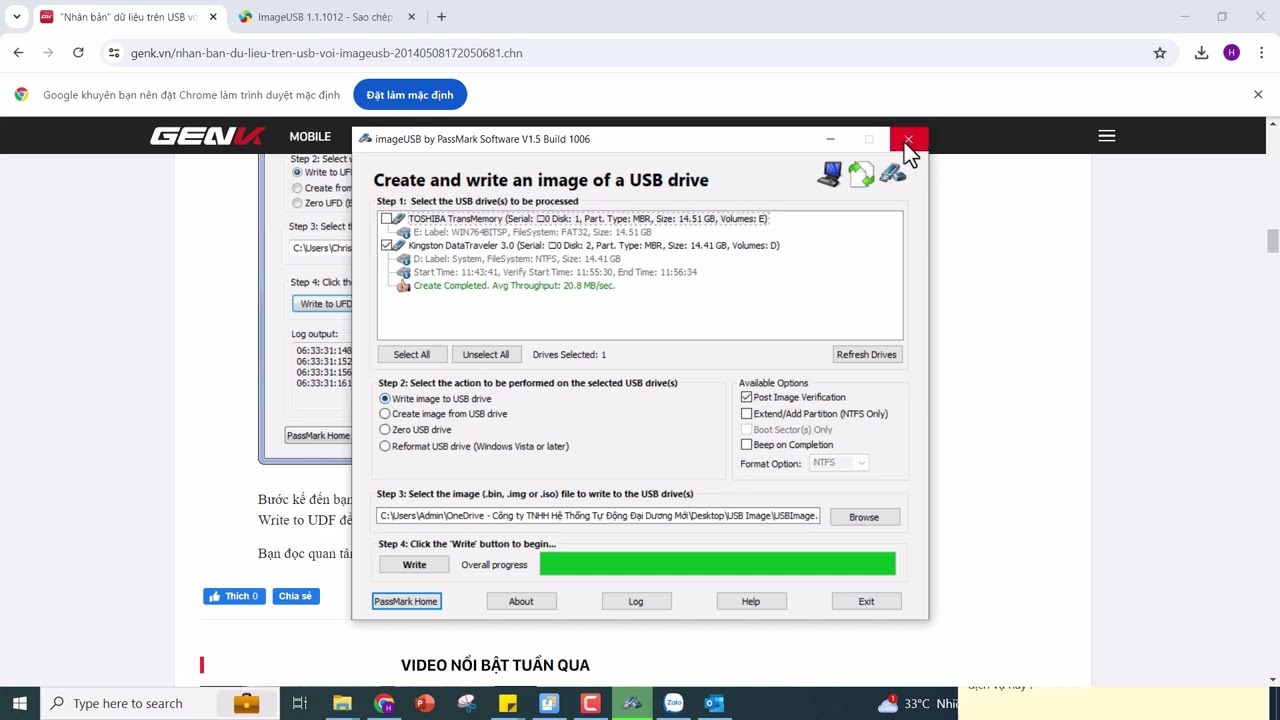The image size is (1280, 720).
Task: Dismiss the default browser banner
Action: 1258,94
